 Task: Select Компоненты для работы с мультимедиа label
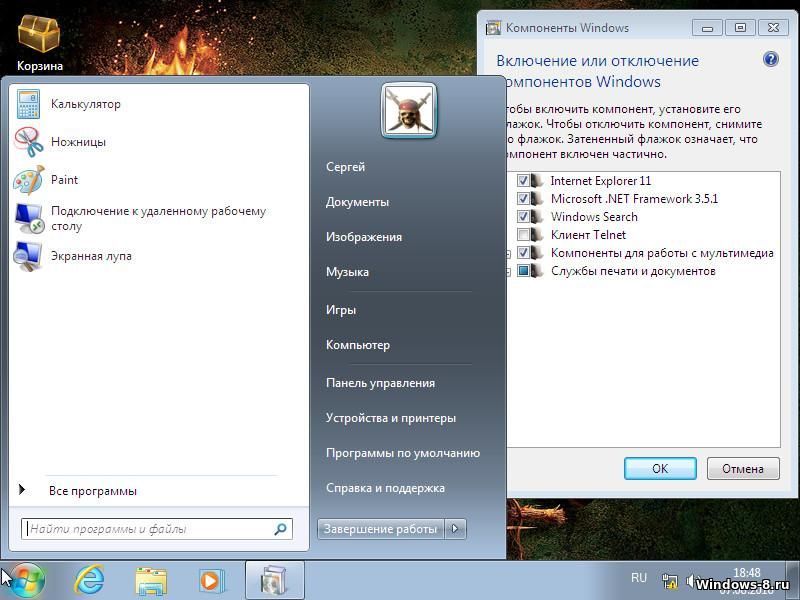point(662,253)
